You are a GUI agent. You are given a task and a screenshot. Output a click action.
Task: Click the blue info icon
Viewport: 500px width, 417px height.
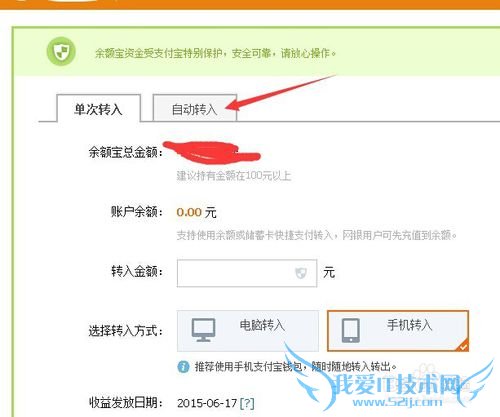(183, 367)
